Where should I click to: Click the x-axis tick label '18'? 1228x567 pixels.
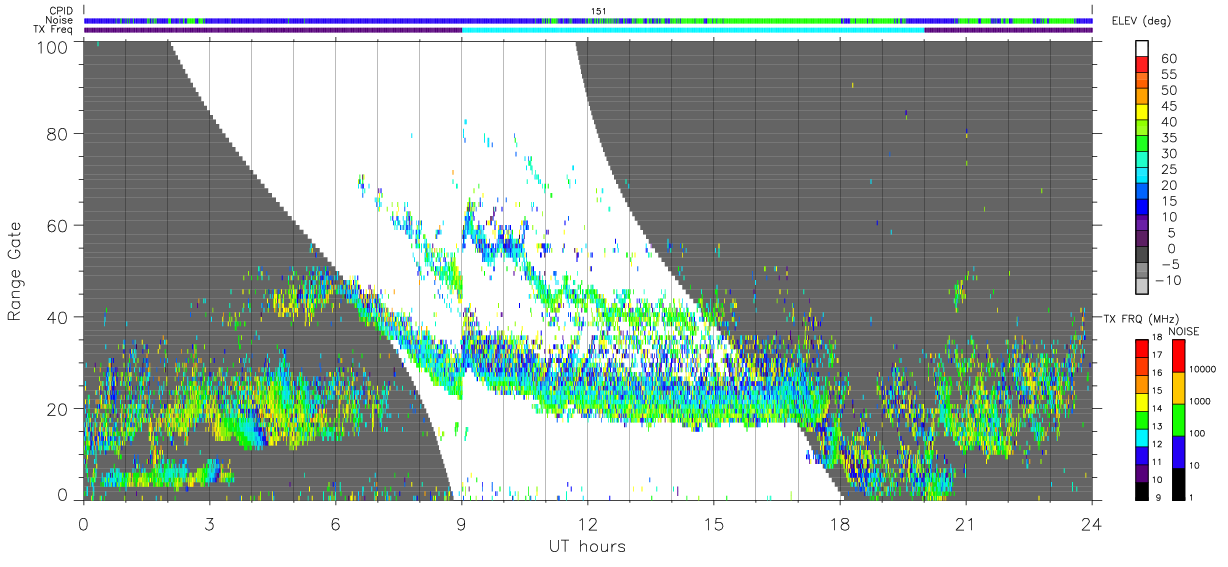pyautogui.click(x=839, y=523)
